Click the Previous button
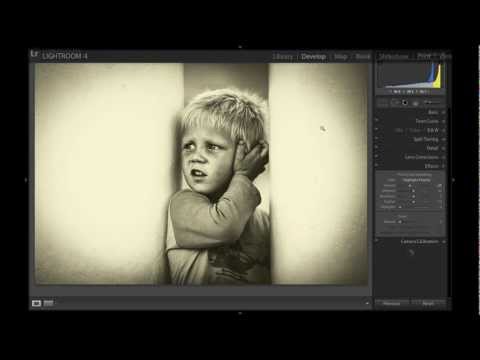This screenshot has width=480, height=360. point(392,303)
